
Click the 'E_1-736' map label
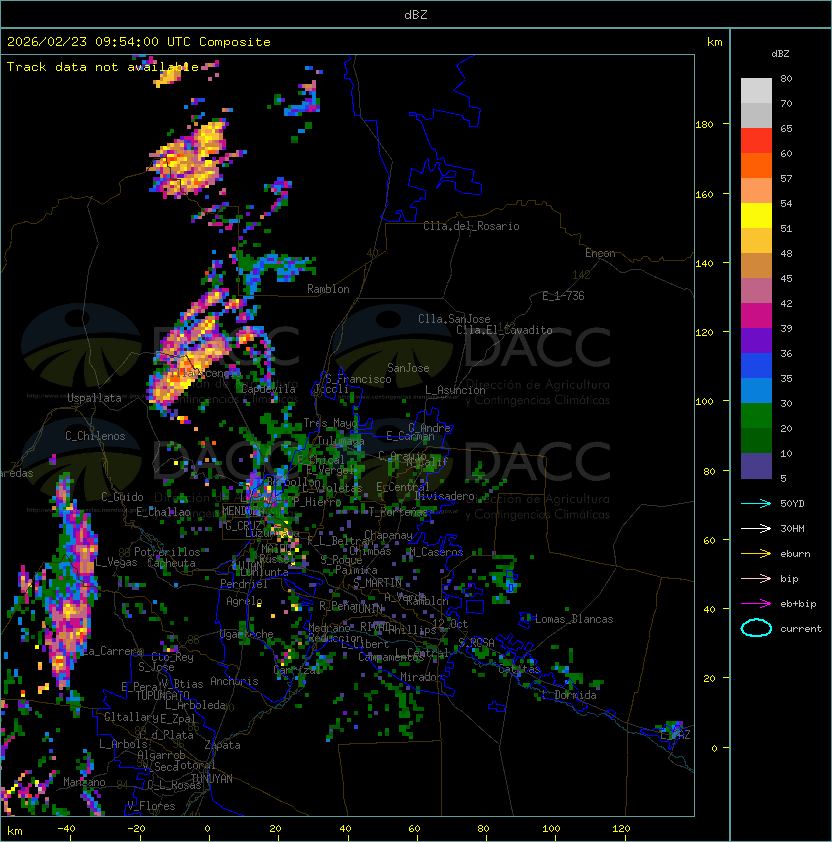coord(563,296)
